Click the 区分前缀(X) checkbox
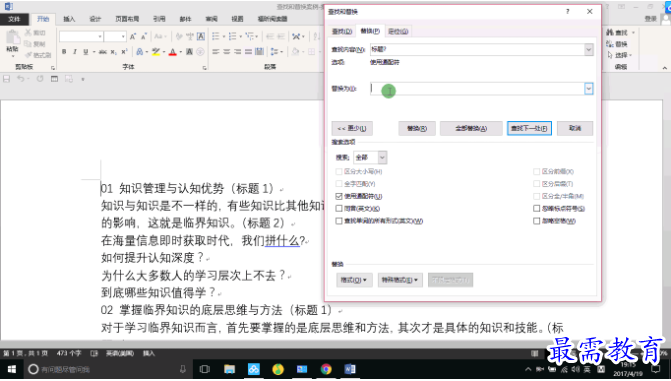Screen dimensions: 671x381 [536, 172]
